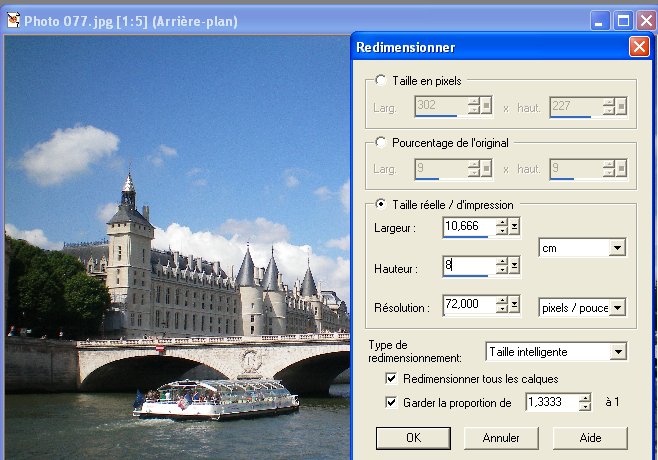Confirm resizing with the OK button

click(x=413, y=438)
